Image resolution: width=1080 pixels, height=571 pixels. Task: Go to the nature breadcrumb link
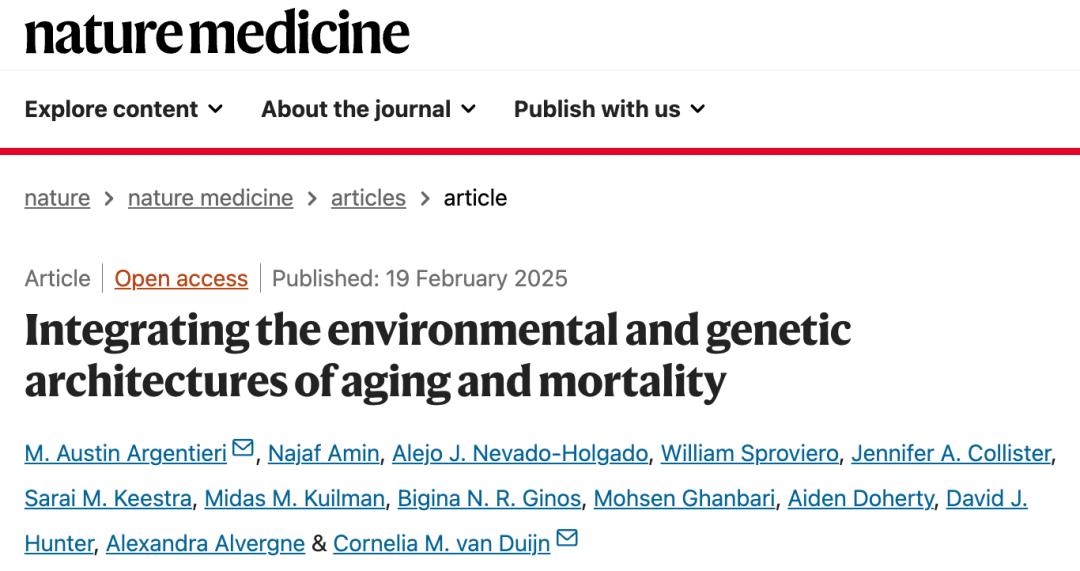click(x=57, y=198)
